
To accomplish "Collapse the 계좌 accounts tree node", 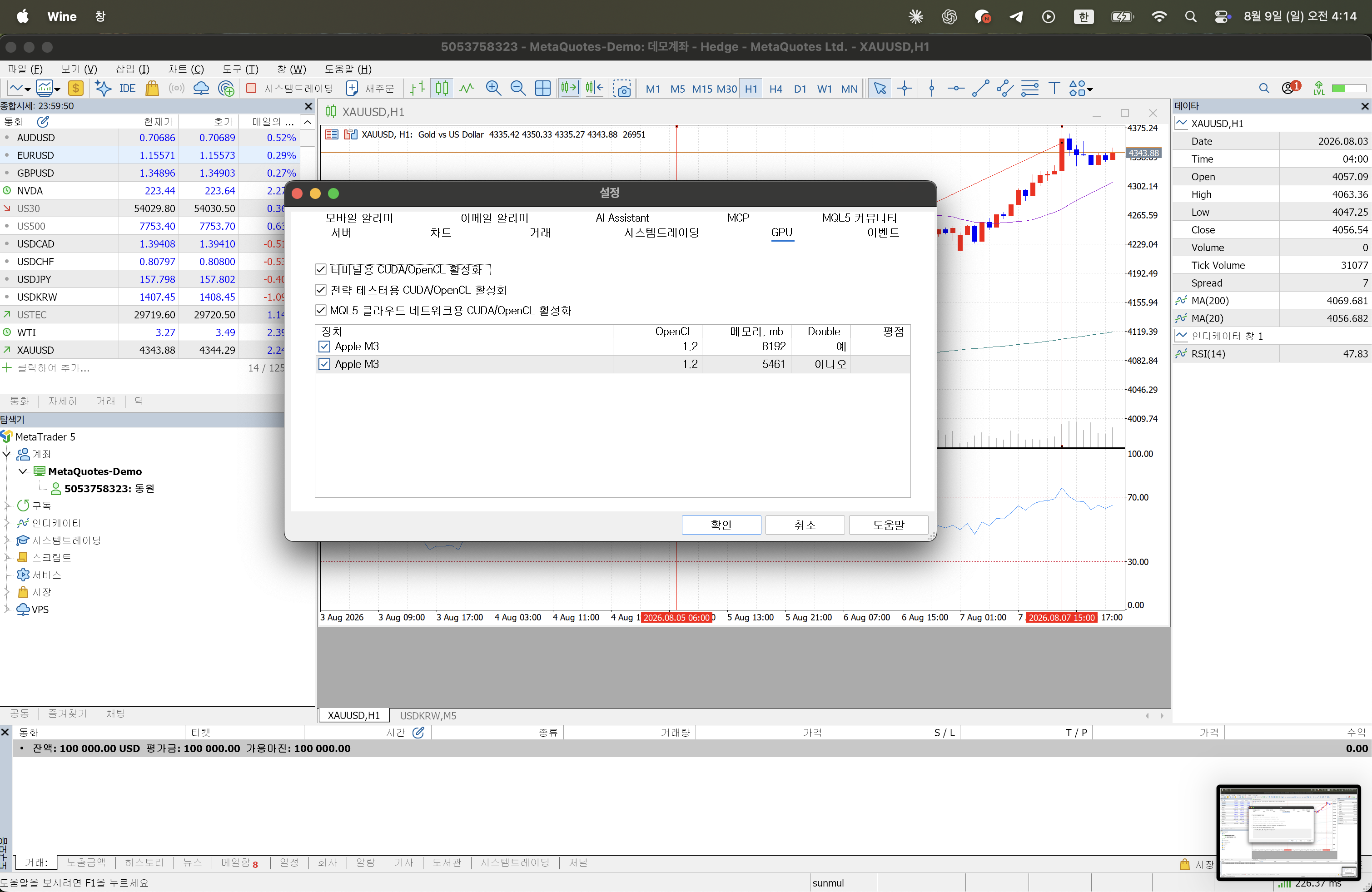I will [7, 454].
